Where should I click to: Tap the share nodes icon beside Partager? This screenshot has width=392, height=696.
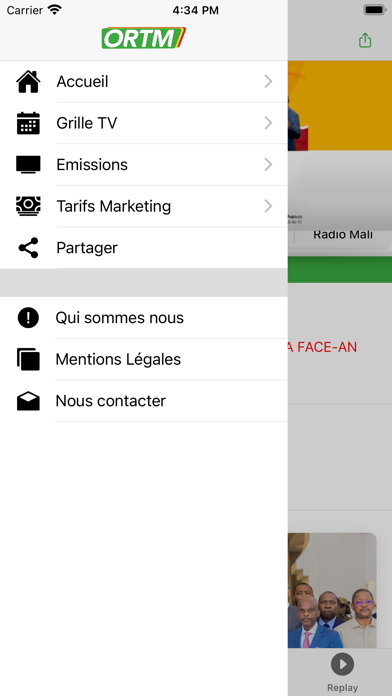(x=28, y=248)
